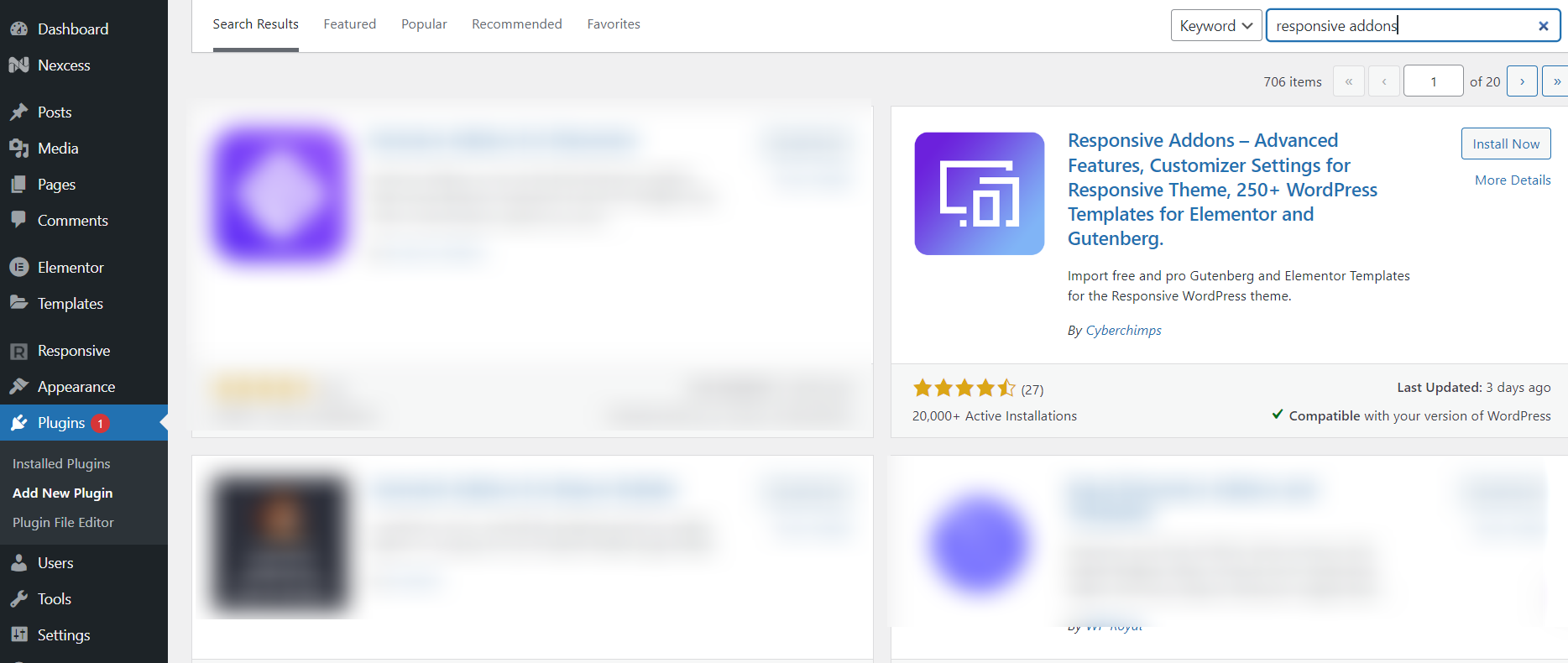Click the Elementor circle icon
This screenshot has height=663, width=1568.
tap(18, 267)
